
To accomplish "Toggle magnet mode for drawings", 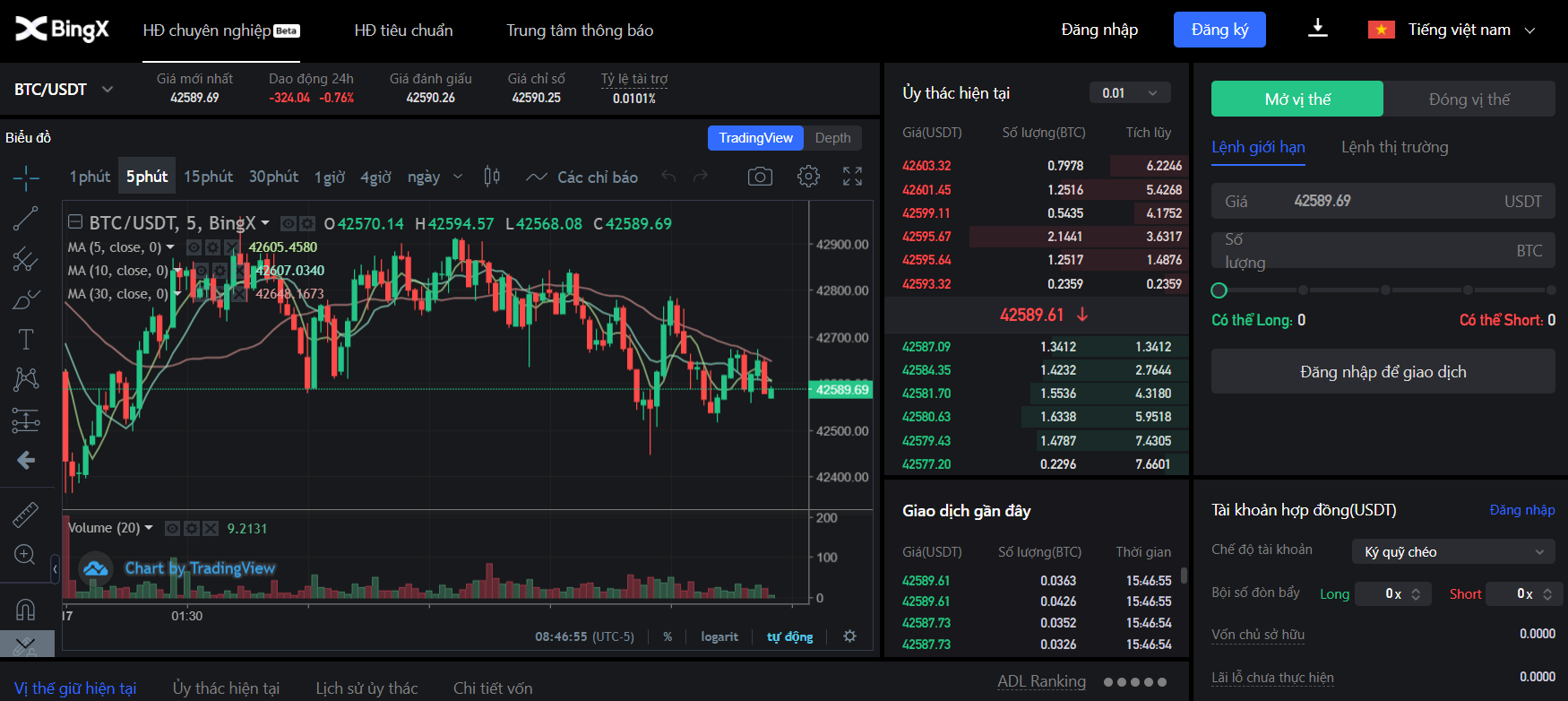I will coord(26,610).
